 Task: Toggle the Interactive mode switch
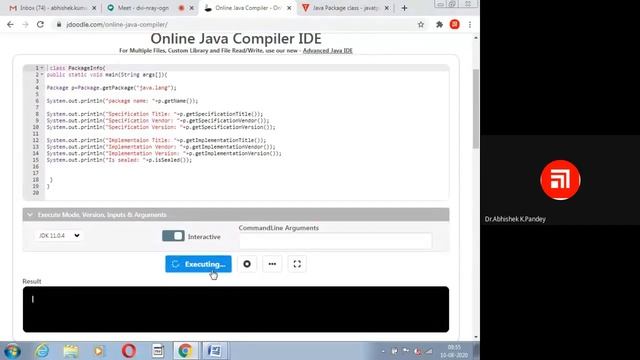tap(173, 236)
